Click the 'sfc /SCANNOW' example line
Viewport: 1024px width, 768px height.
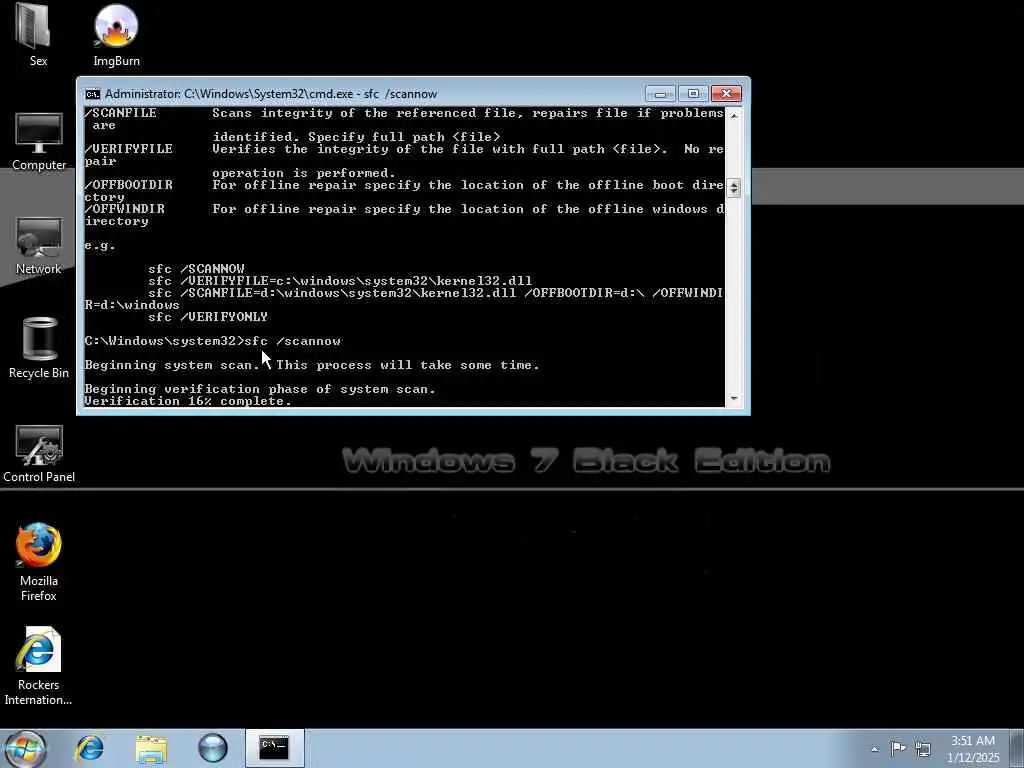196,269
